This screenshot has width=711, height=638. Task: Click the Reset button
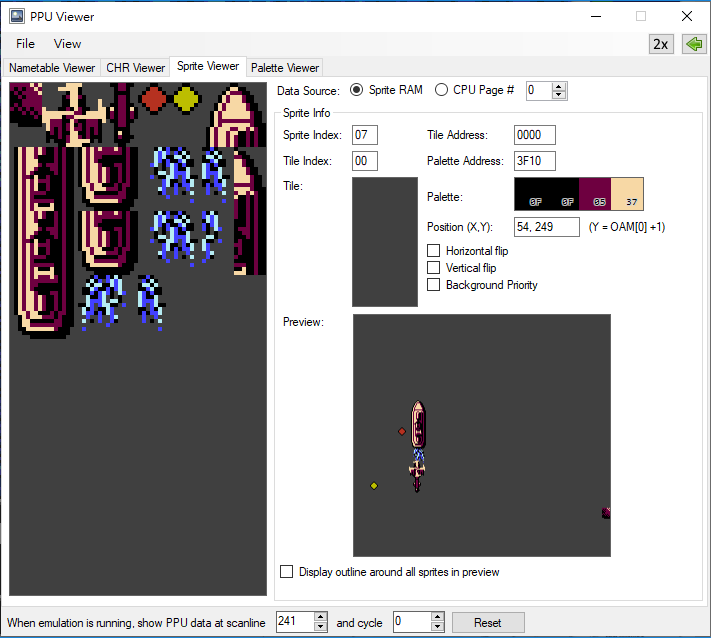point(488,622)
